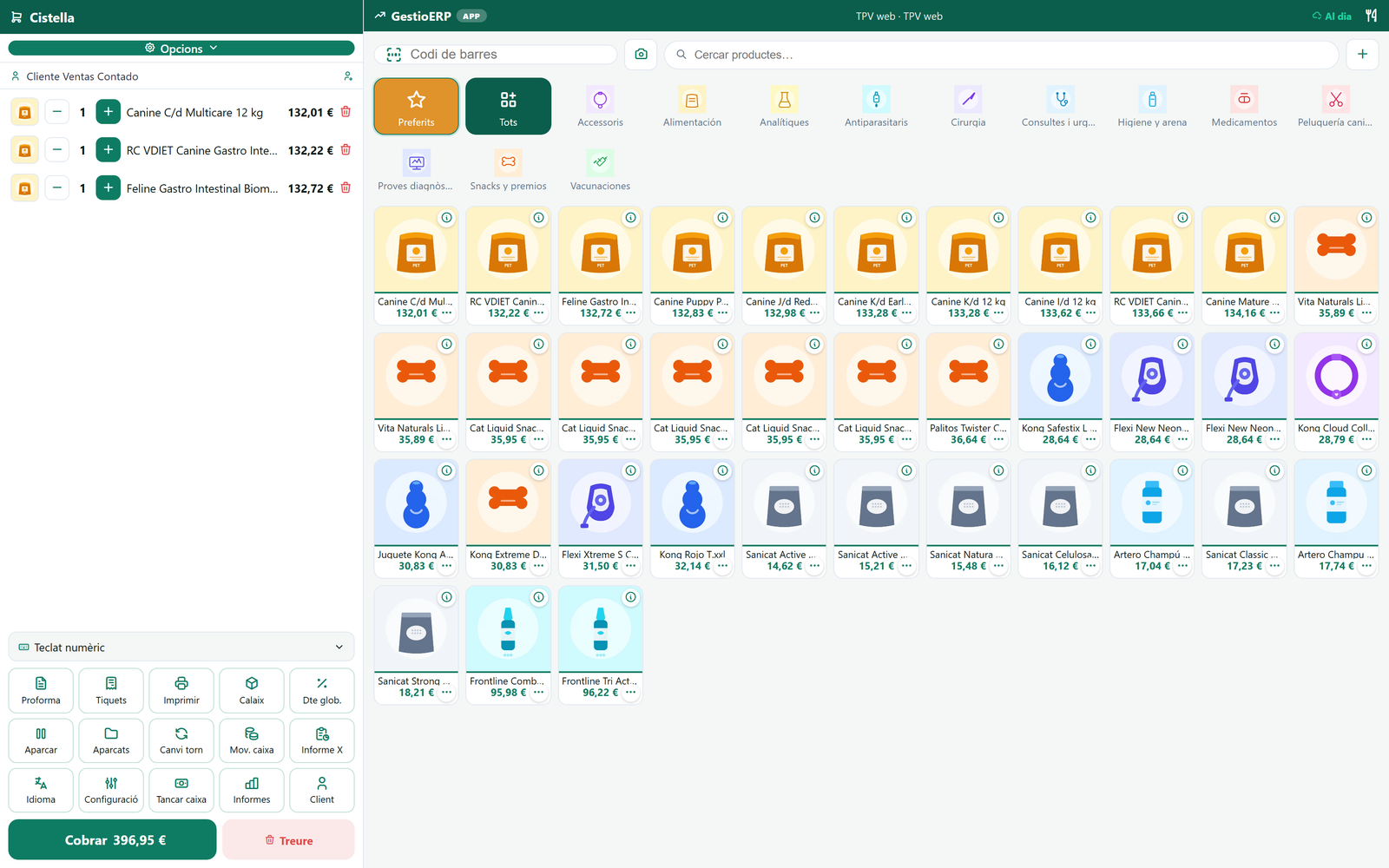Open the Vacunaciones category

click(x=601, y=170)
